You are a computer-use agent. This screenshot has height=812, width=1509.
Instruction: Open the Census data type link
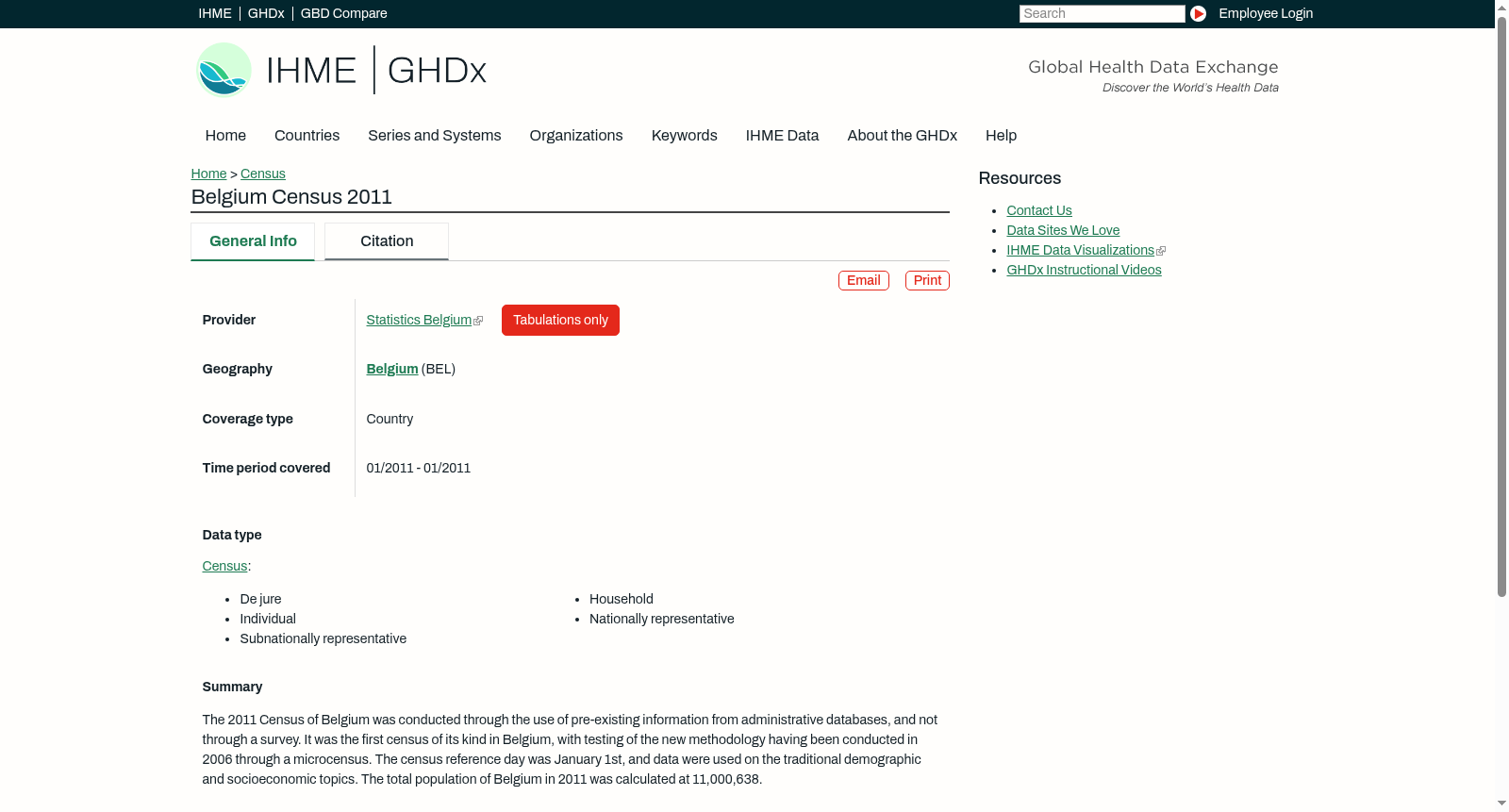[x=224, y=566]
